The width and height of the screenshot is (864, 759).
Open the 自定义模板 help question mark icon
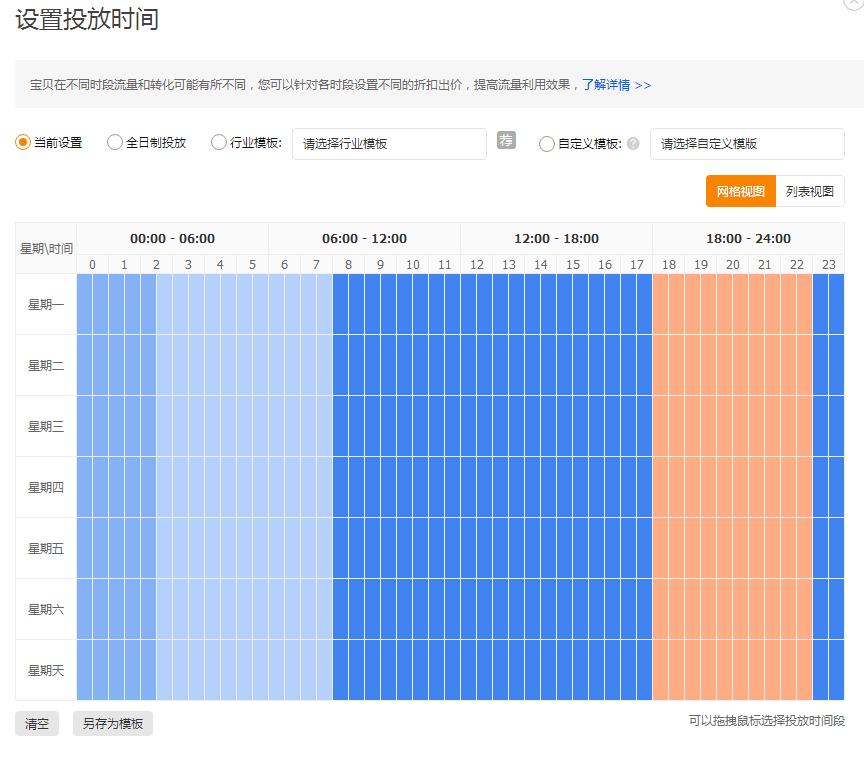tap(634, 143)
